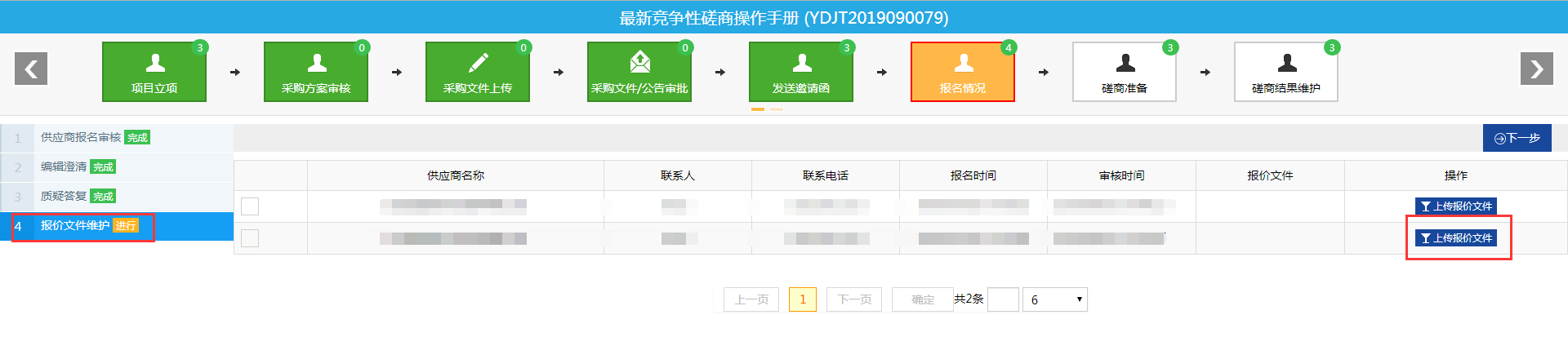
Task: Open the 磋商准备 step icon
Action: (x=1125, y=72)
